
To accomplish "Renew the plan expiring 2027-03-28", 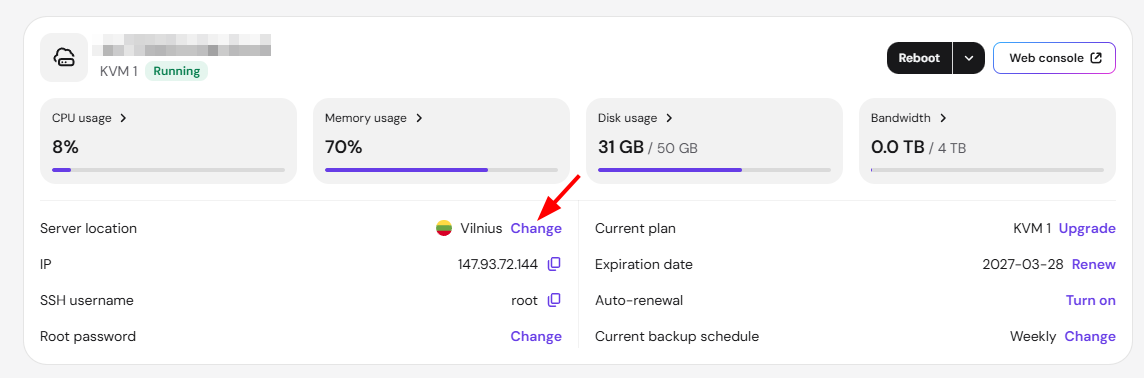I will pos(1094,264).
